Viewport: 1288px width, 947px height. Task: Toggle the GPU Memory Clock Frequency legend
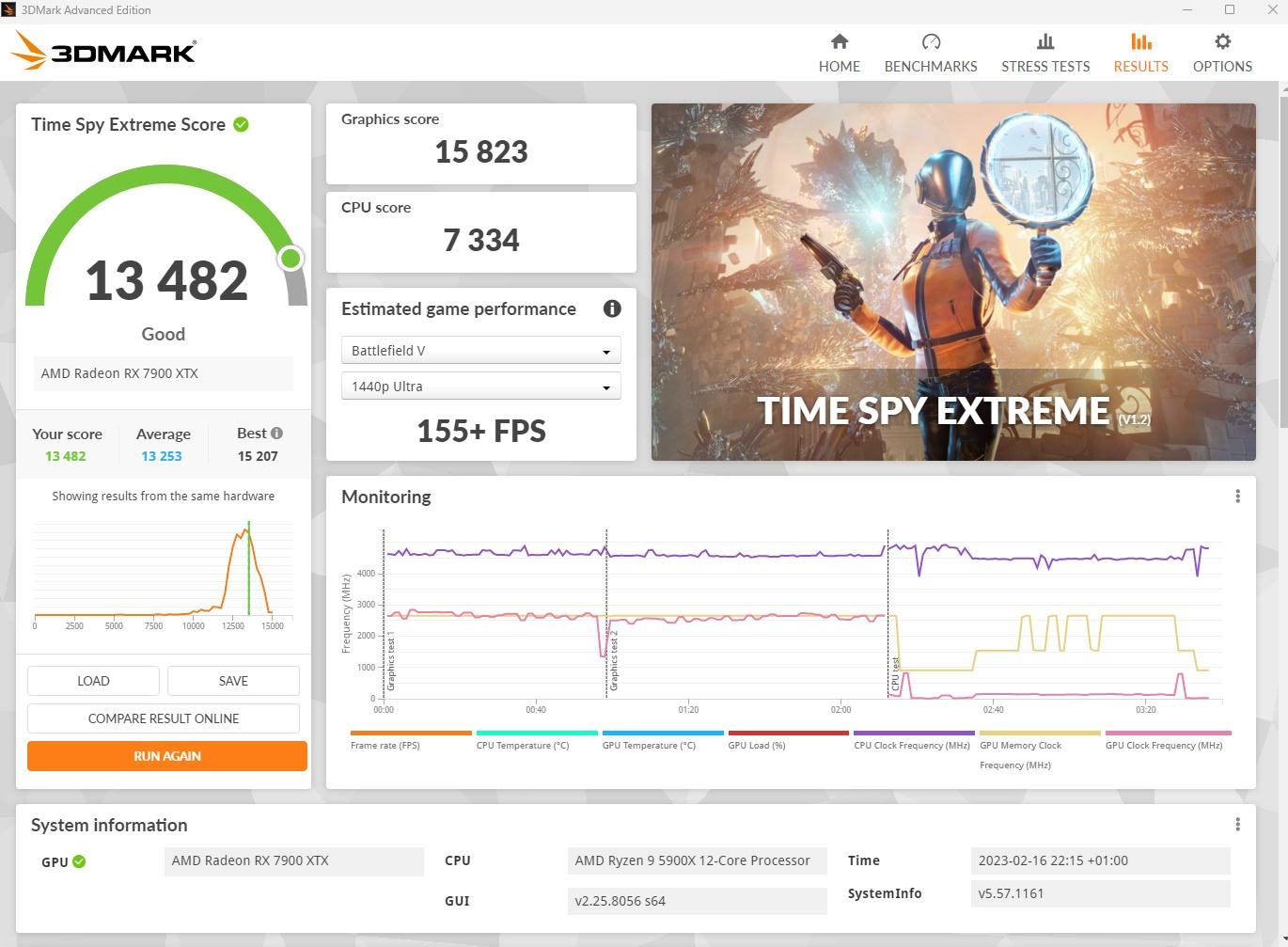coord(1040,750)
